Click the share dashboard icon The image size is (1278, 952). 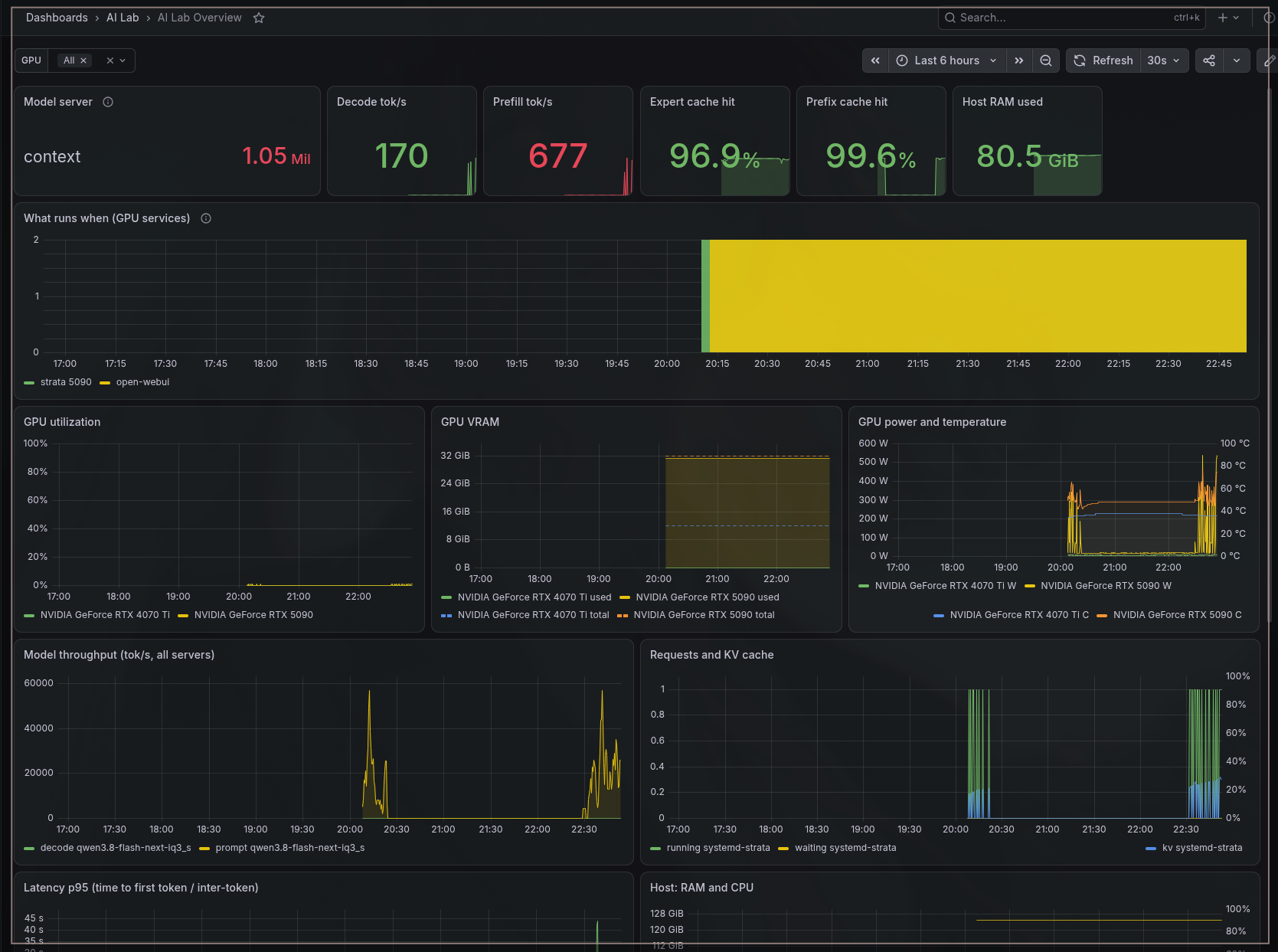click(1209, 61)
